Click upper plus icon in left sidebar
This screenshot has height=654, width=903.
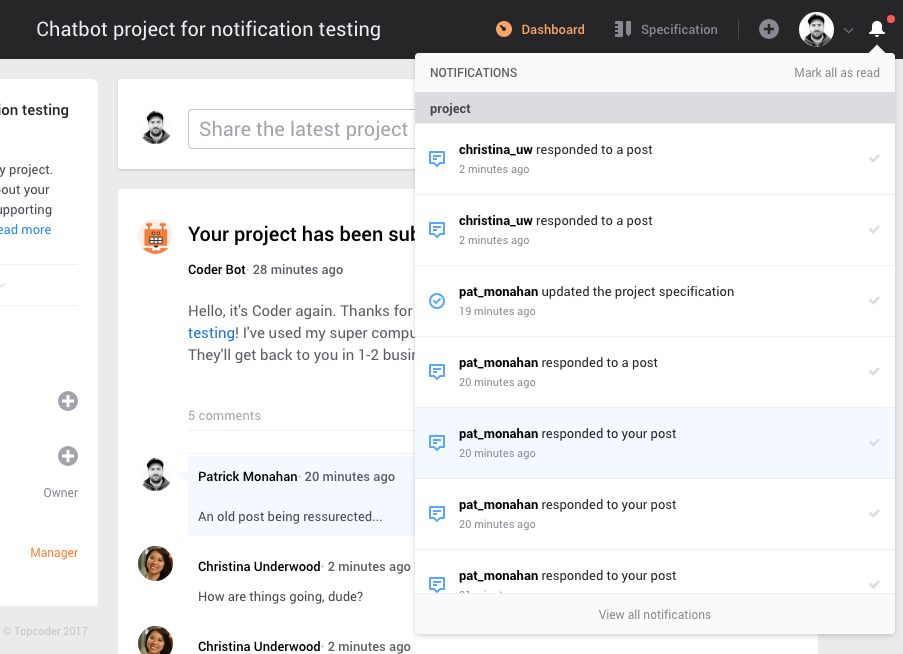[68, 401]
